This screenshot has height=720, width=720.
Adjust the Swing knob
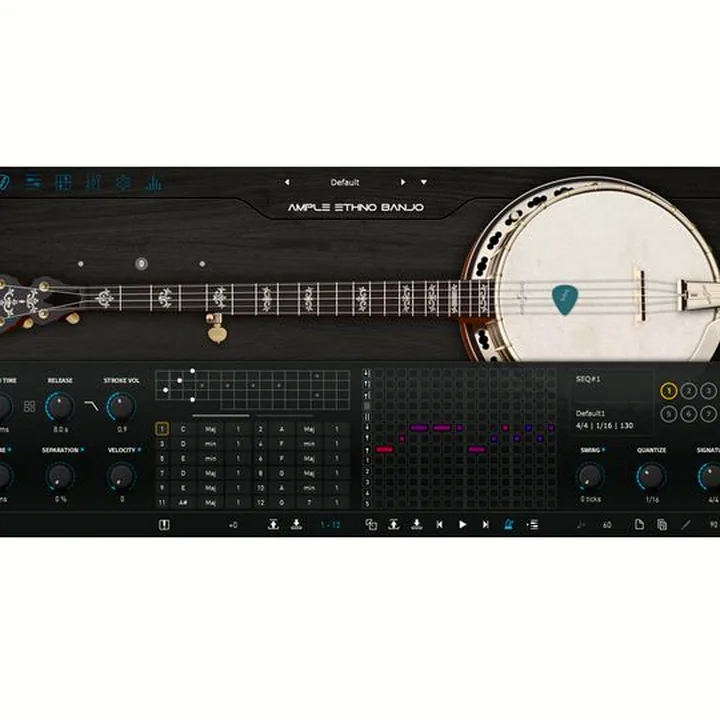coord(590,476)
